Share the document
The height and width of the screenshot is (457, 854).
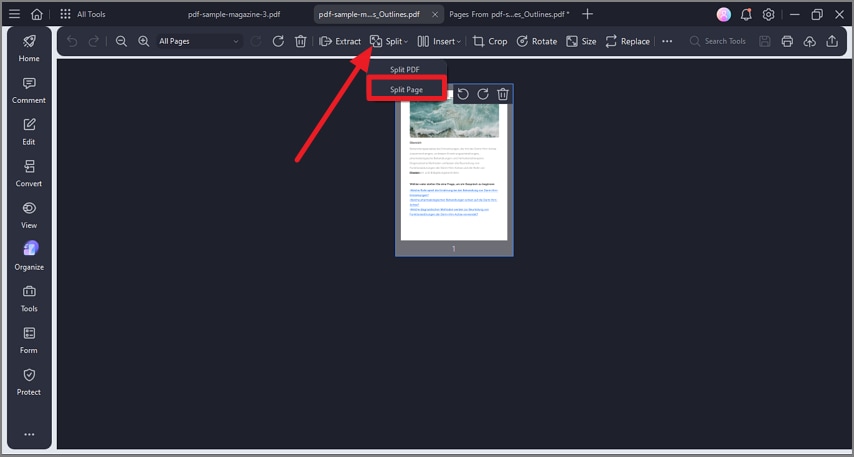pyautogui.click(x=832, y=41)
